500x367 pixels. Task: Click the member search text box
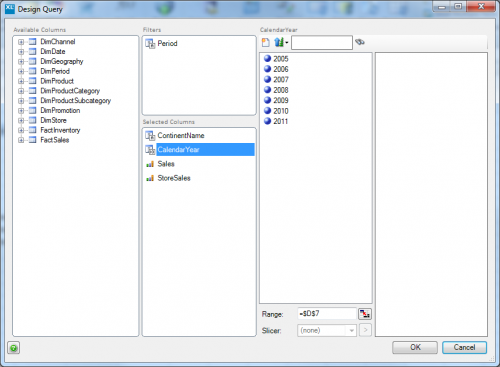point(322,43)
